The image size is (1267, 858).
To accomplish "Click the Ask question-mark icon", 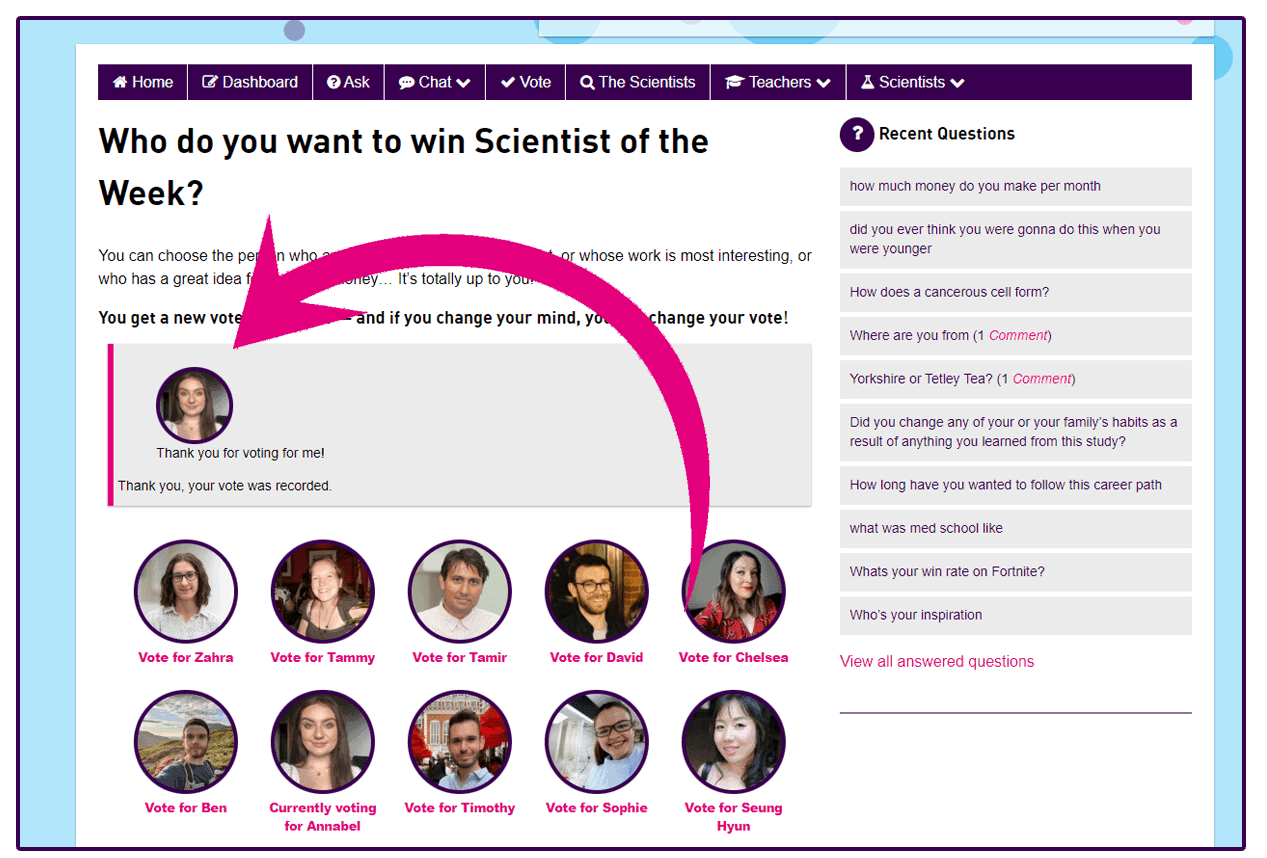I will pos(334,83).
